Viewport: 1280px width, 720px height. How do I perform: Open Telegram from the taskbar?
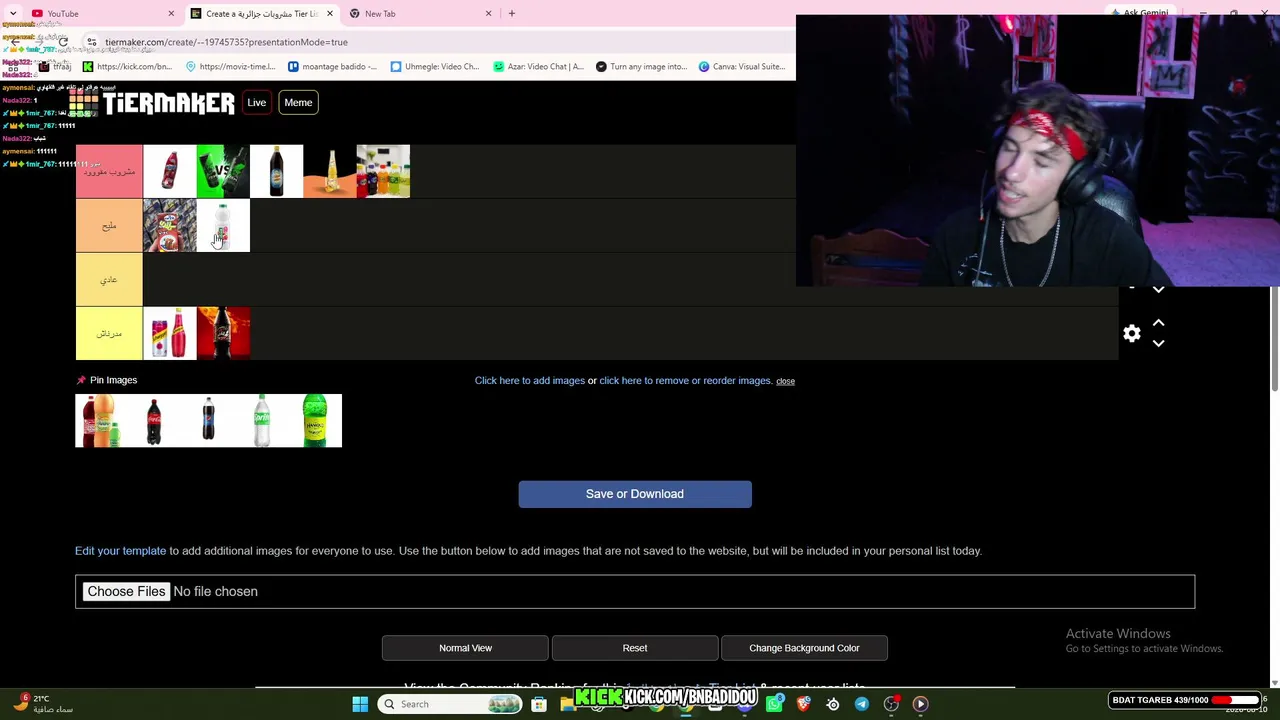(861, 704)
